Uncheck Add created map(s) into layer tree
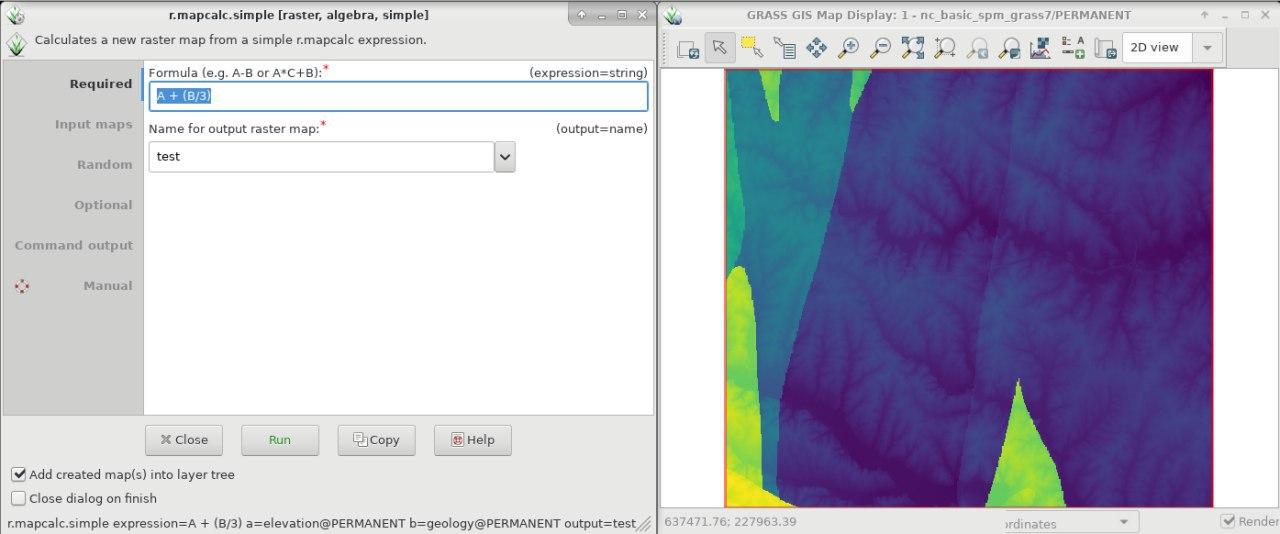1280x534 pixels. [19, 475]
